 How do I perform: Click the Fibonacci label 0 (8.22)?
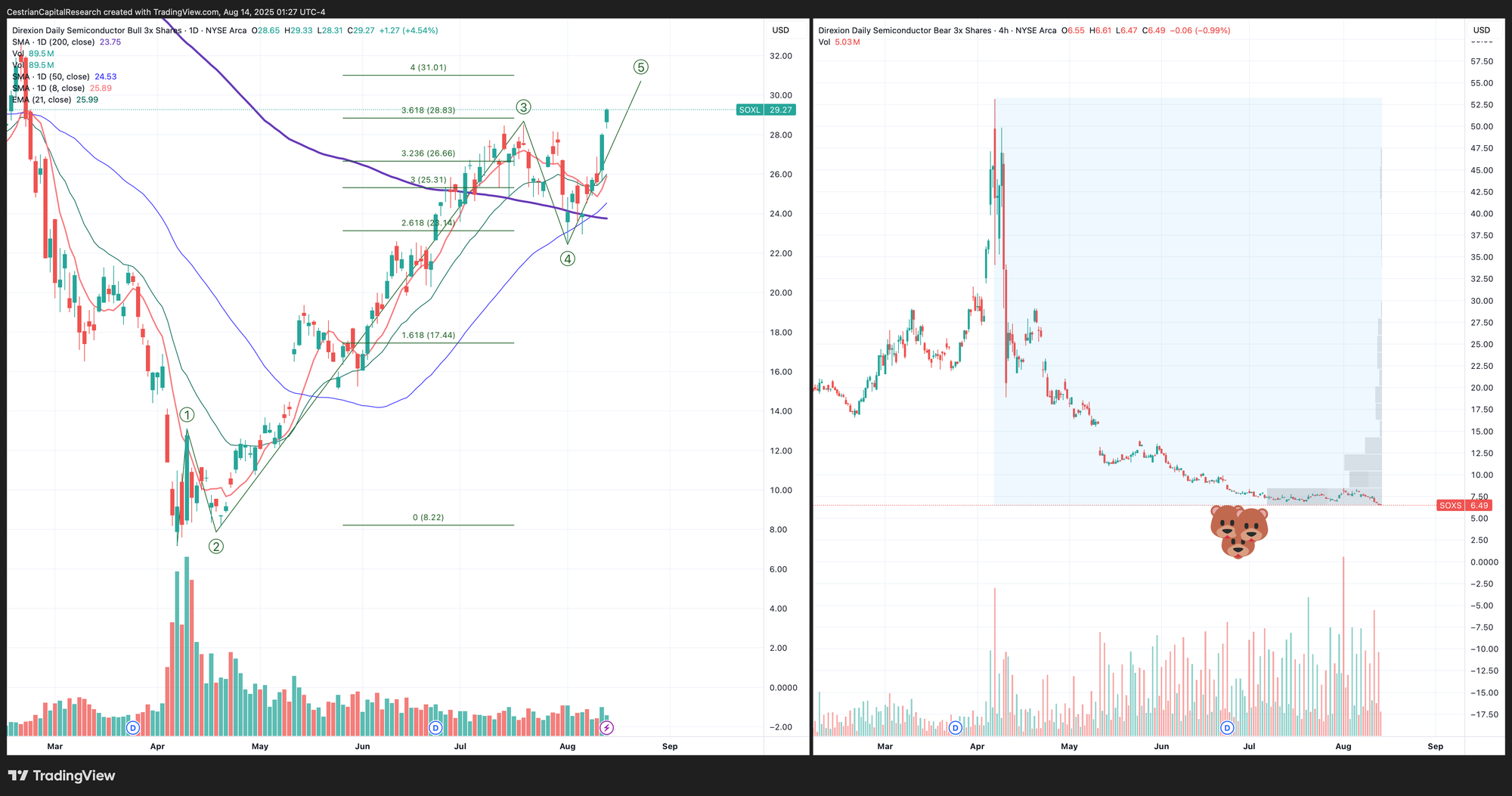click(x=428, y=517)
